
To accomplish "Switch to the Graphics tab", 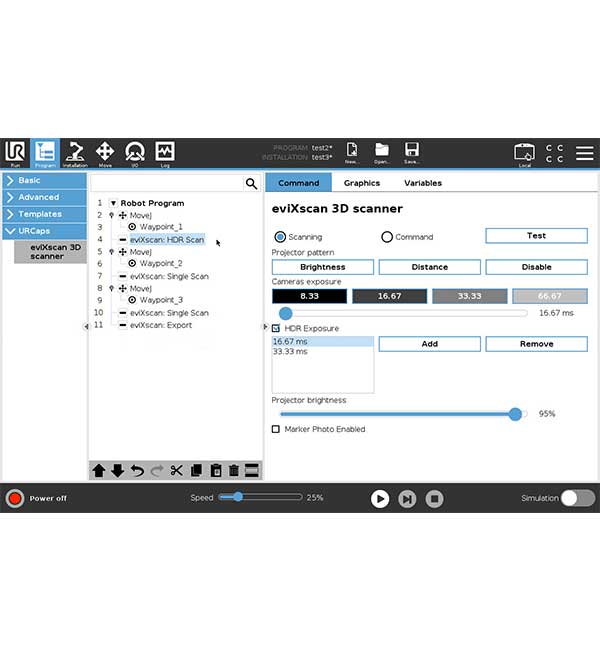I will click(x=362, y=183).
